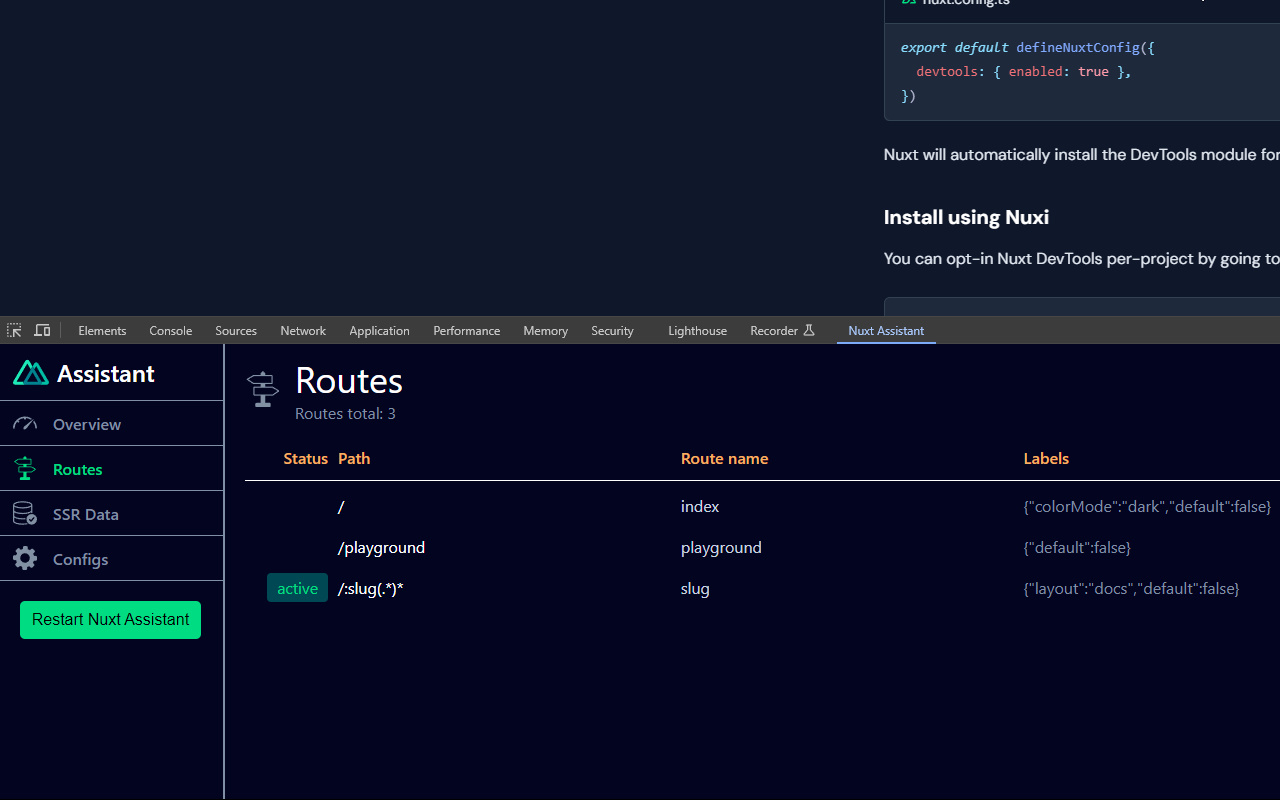This screenshot has width=1280, height=800.
Task: Click the layout docs labels cell
Action: (x=1131, y=589)
